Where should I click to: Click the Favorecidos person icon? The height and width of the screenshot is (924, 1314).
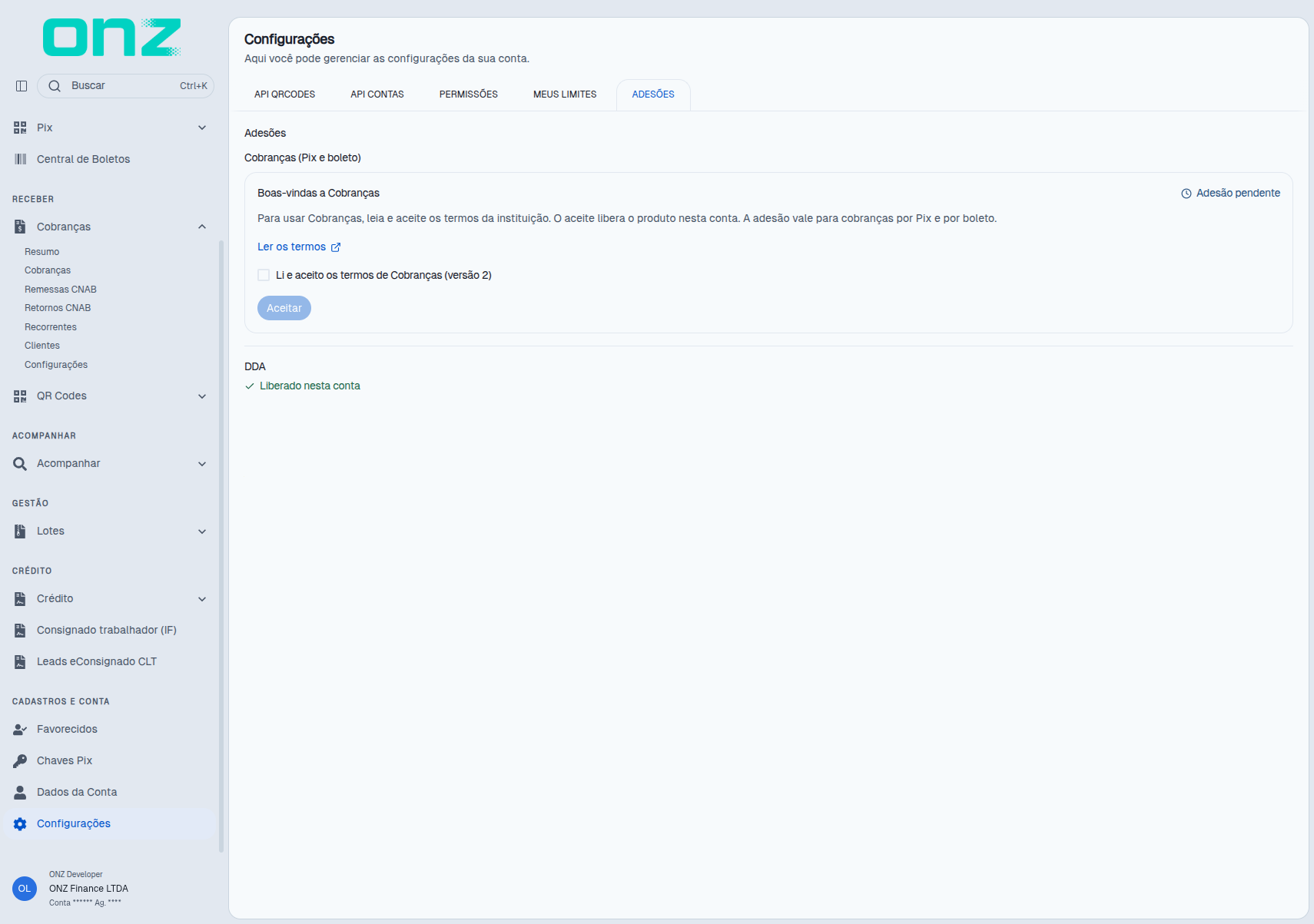click(x=20, y=729)
